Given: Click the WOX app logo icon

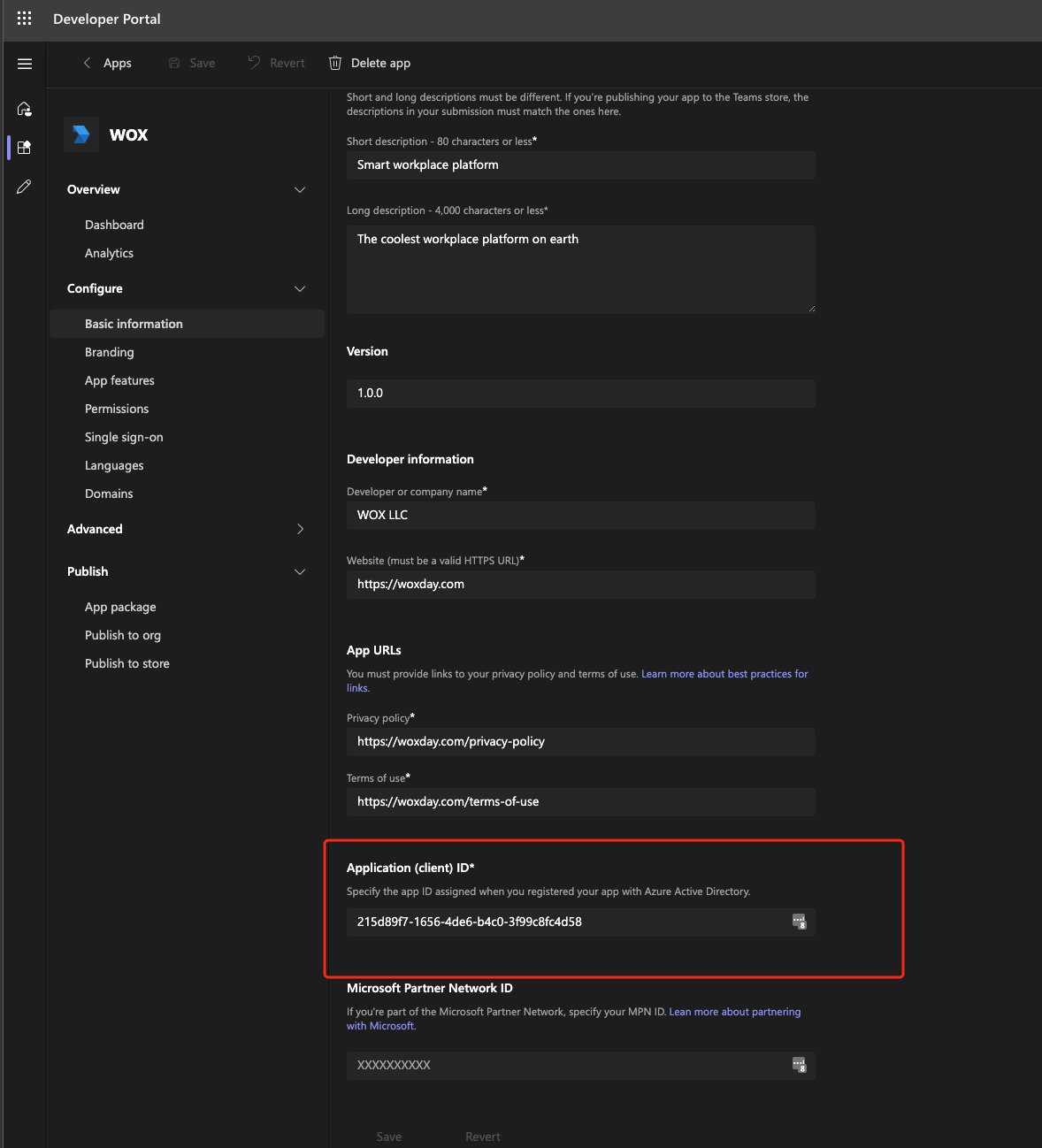Looking at the screenshot, I should click(x=81, y=134).
